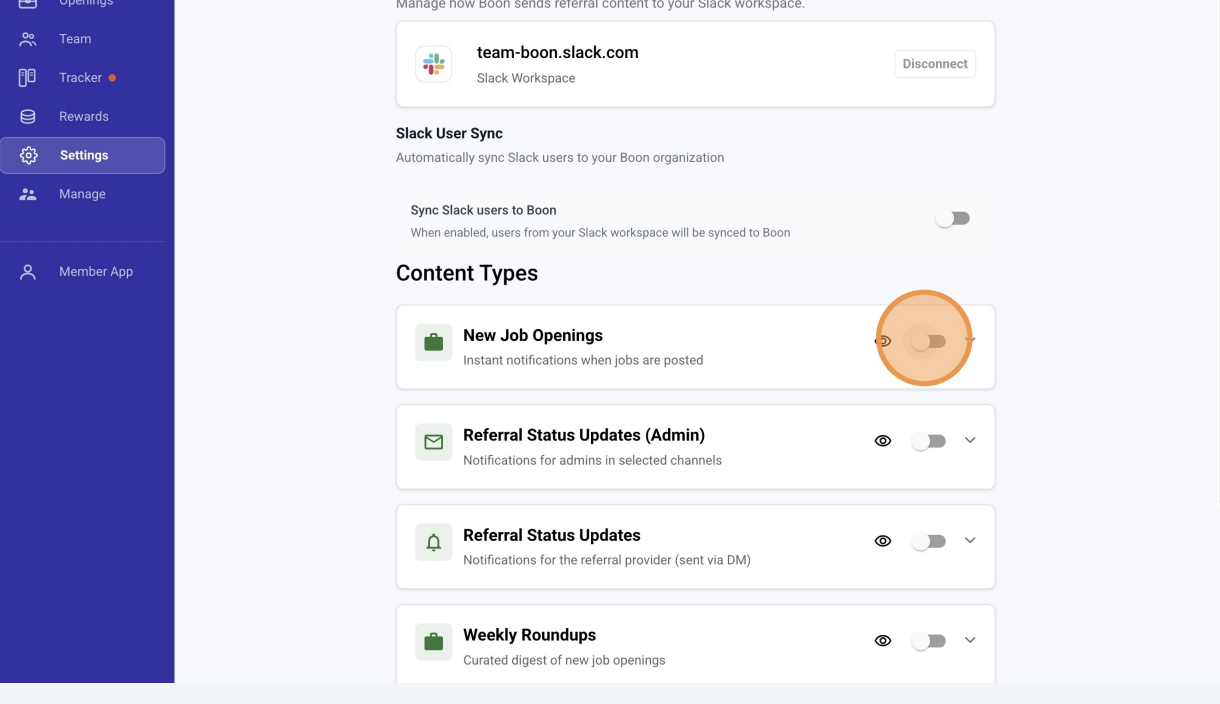Click the Manage users icon in sidebar
1220x704 pixels.
(x=28, y=194)
